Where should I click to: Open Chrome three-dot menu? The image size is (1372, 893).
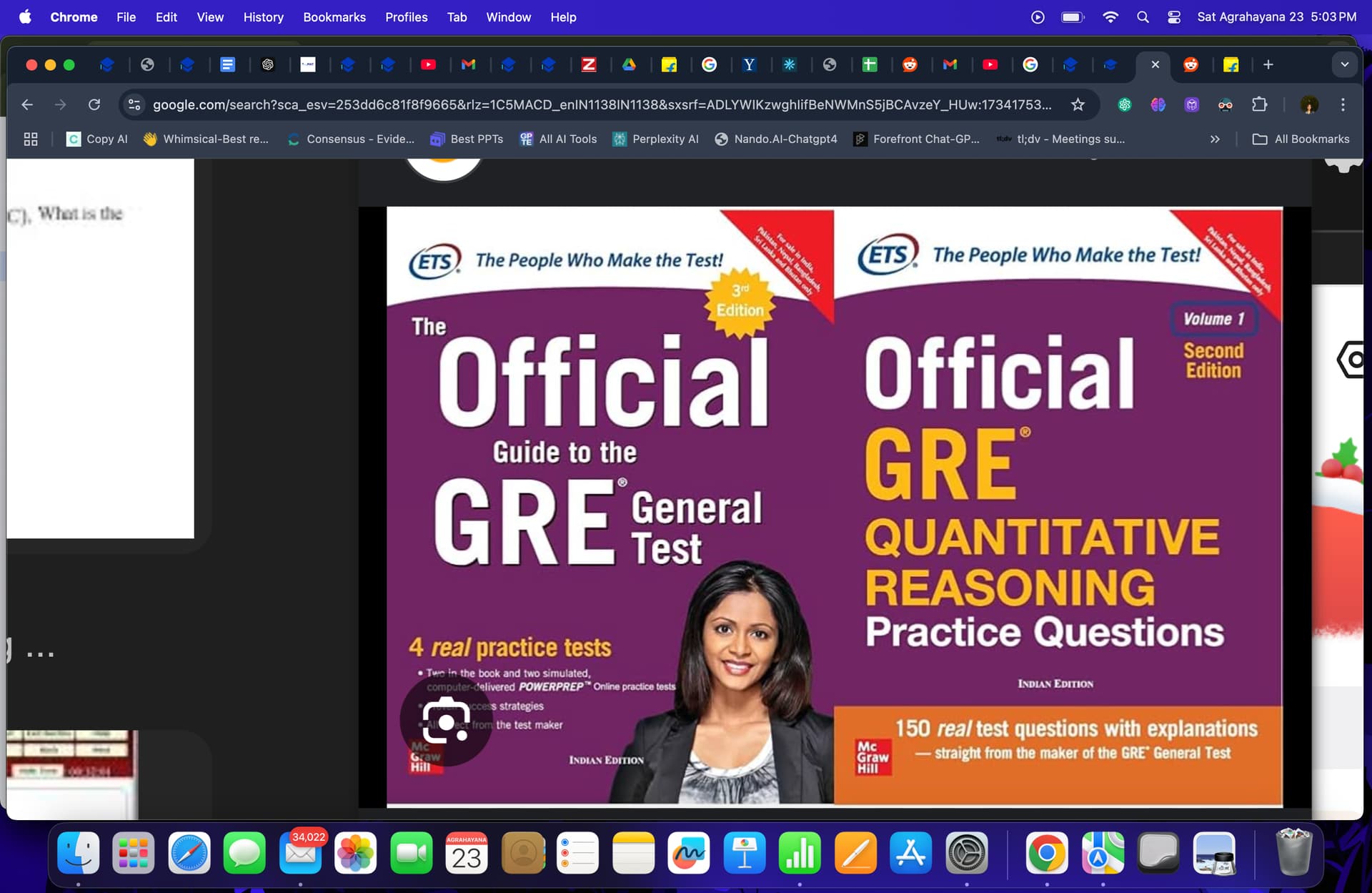click(x=1343, y=105)
